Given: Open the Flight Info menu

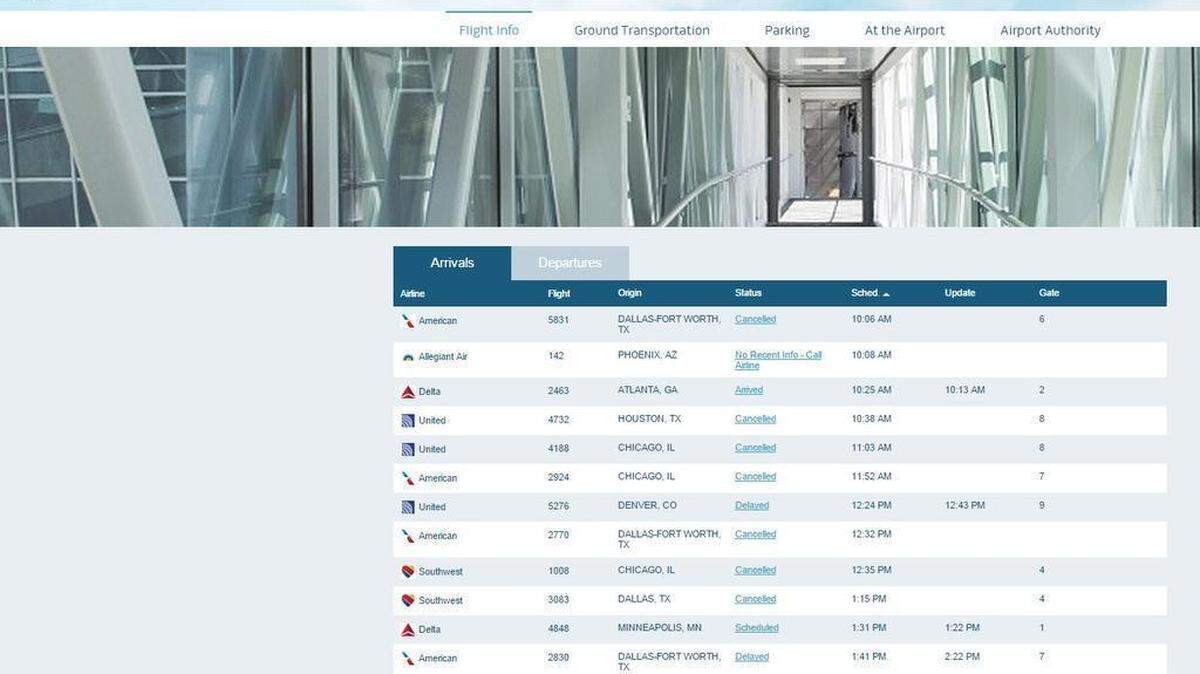Looking at the screenshot, I should pos(489,30).
